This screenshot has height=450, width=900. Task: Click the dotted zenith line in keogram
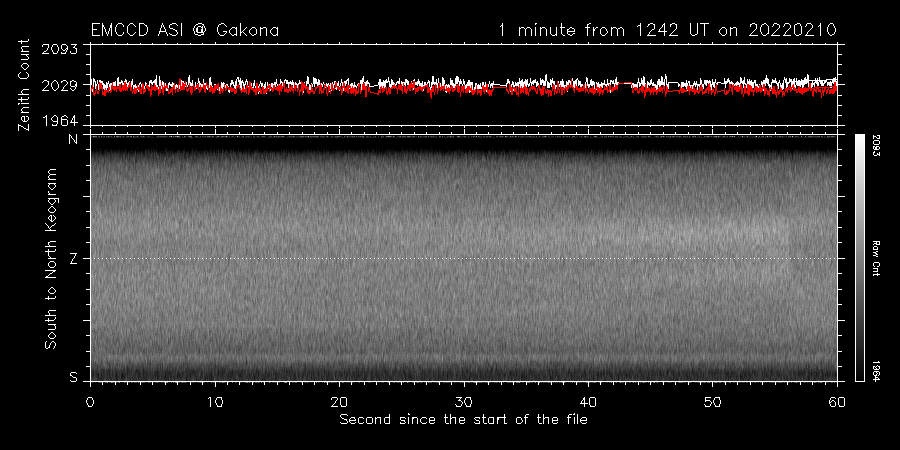click(464, 258)
